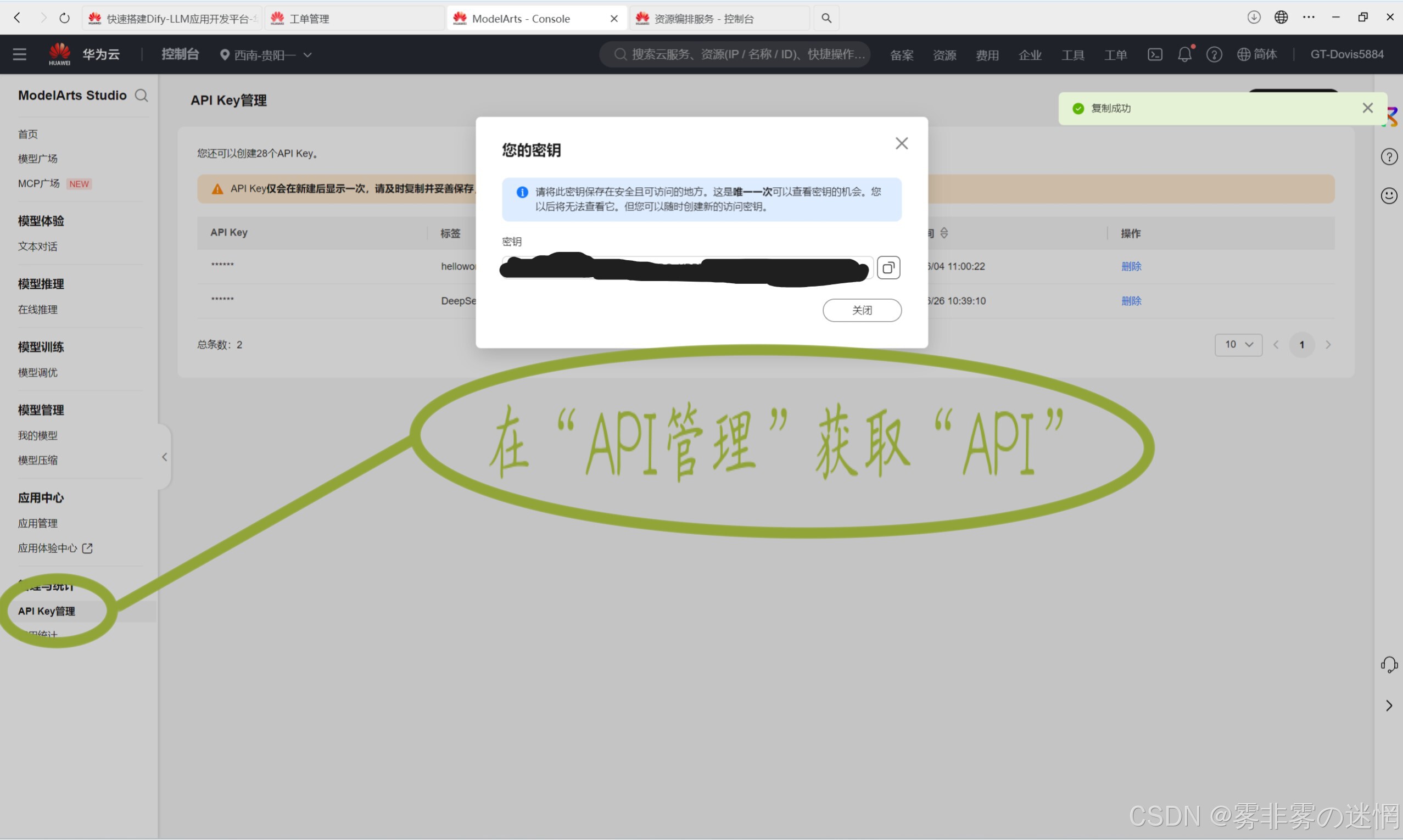
Task: Open 文本对话 in the sidebar
Action: [x=37, y=246]
